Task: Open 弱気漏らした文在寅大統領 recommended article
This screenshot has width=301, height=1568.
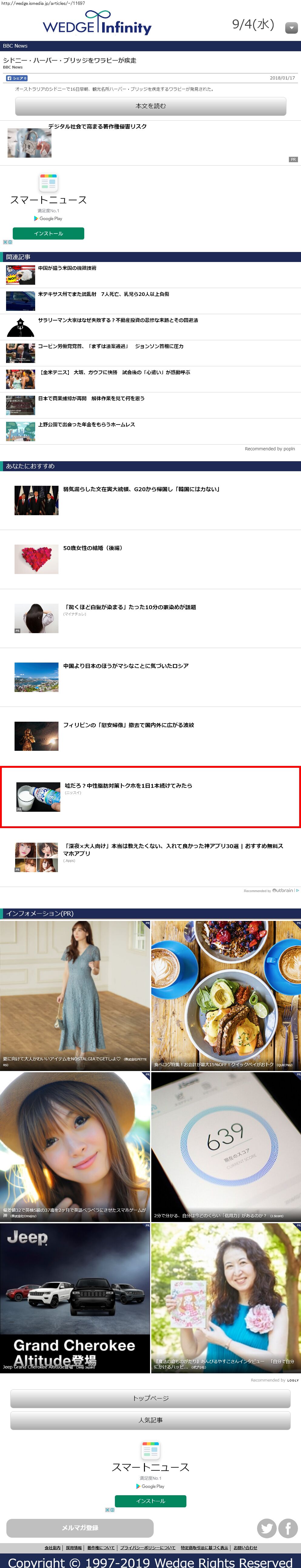Action: coord(142,489)
